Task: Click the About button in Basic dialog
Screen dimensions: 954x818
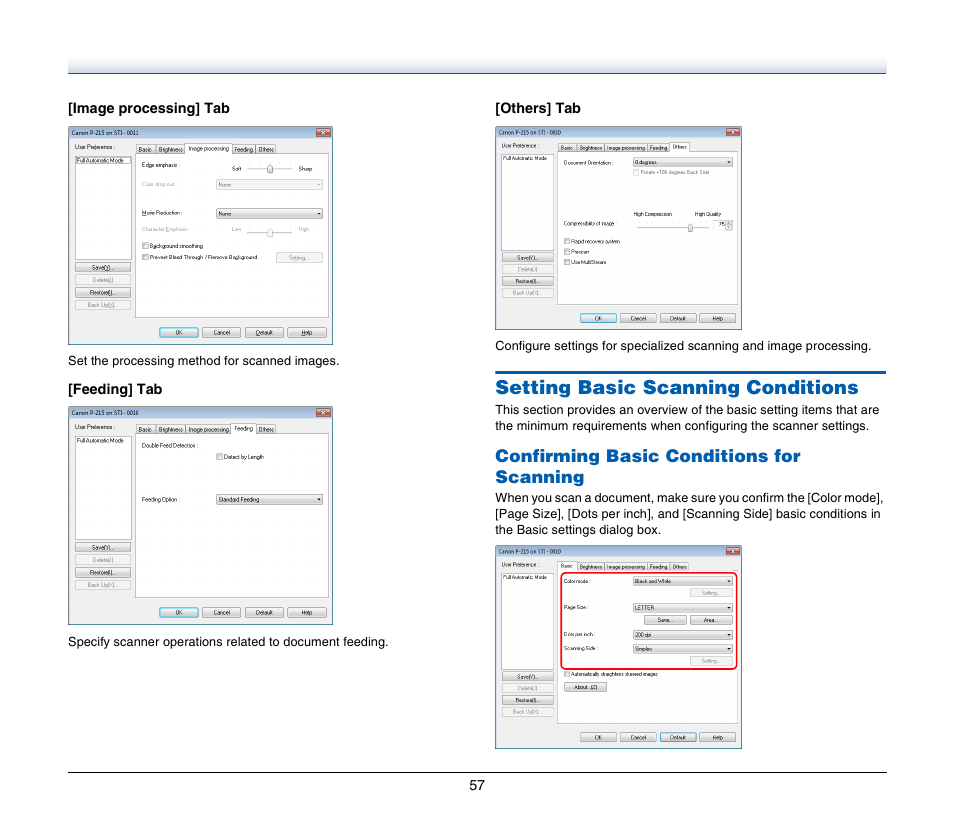Action: tap(585, 687)
